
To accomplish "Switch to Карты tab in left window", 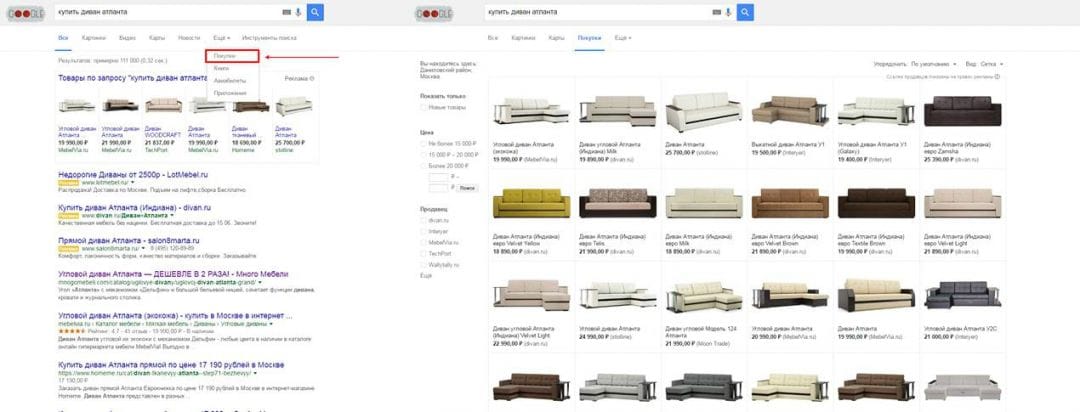I will (157, 38).
